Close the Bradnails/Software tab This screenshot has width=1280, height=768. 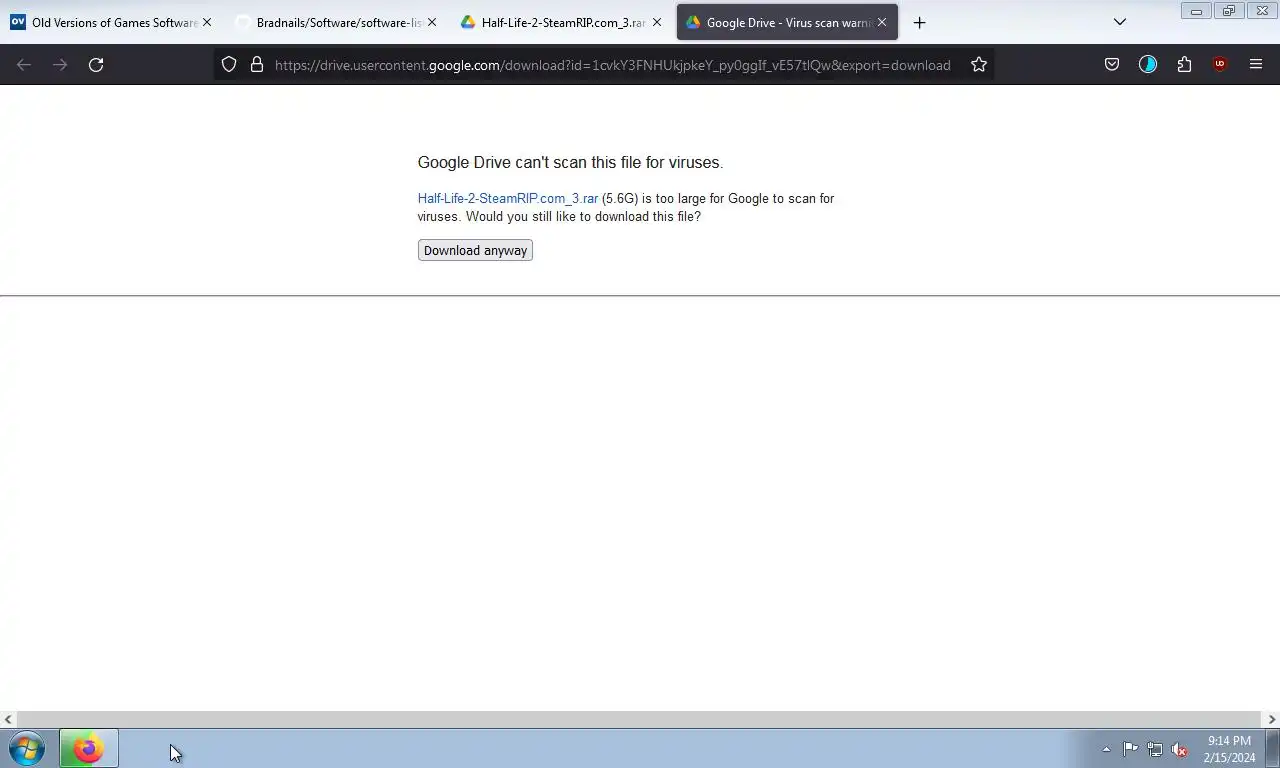click(432, 22)
